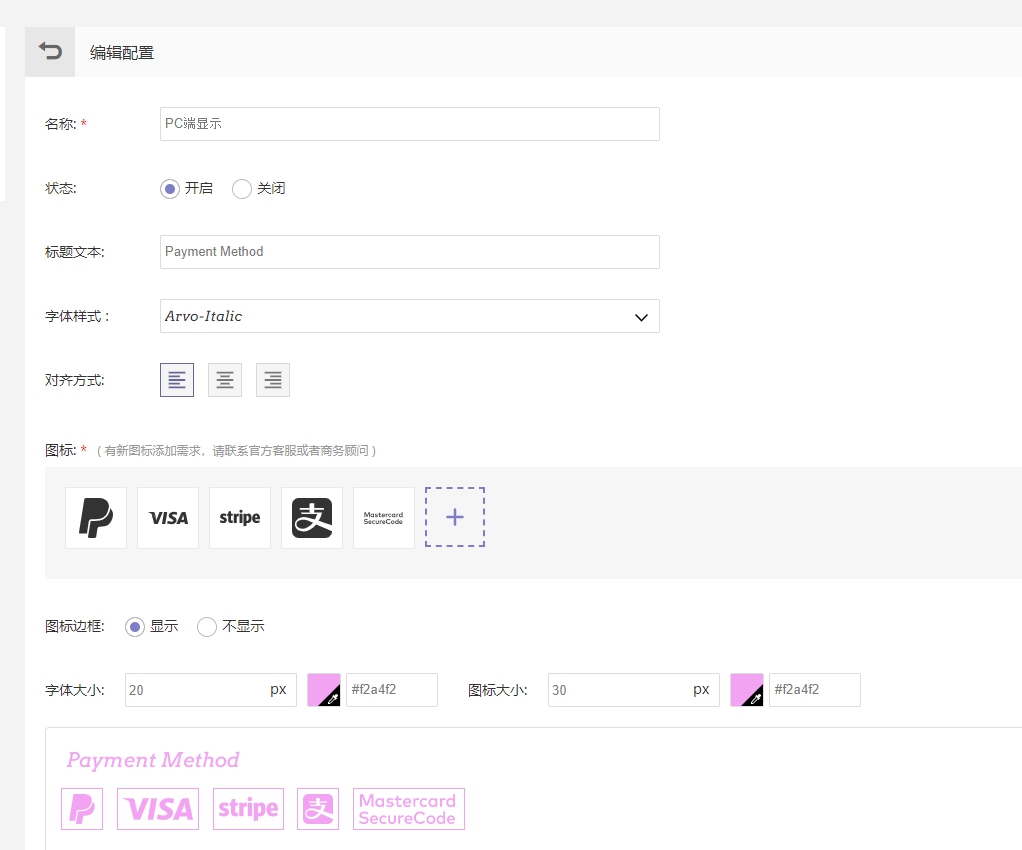This screenshot has width=1022, height=850.
Task: Select the VISA icon tile
Action: coord(168,518)
